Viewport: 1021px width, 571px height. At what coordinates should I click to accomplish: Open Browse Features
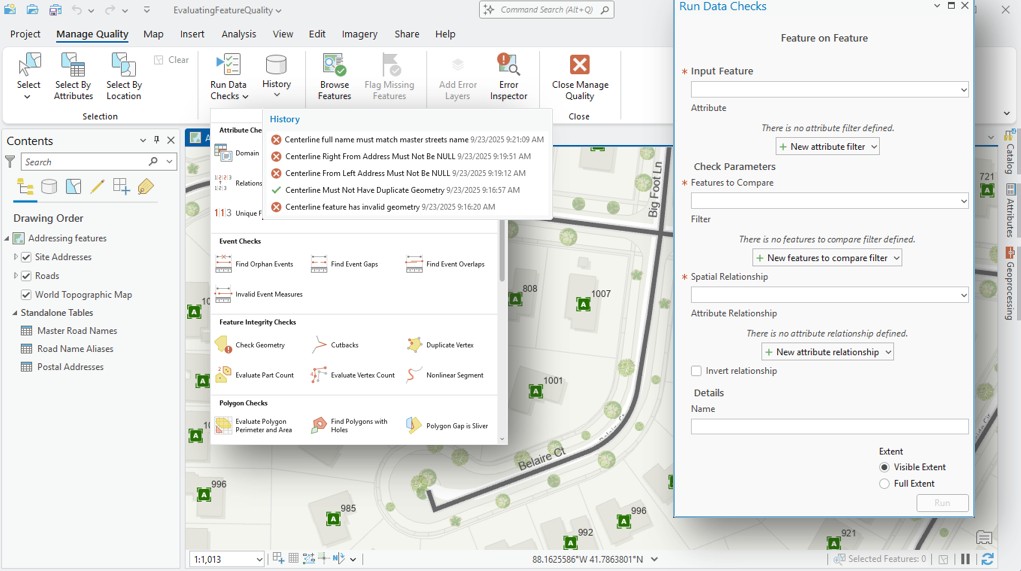334,77
